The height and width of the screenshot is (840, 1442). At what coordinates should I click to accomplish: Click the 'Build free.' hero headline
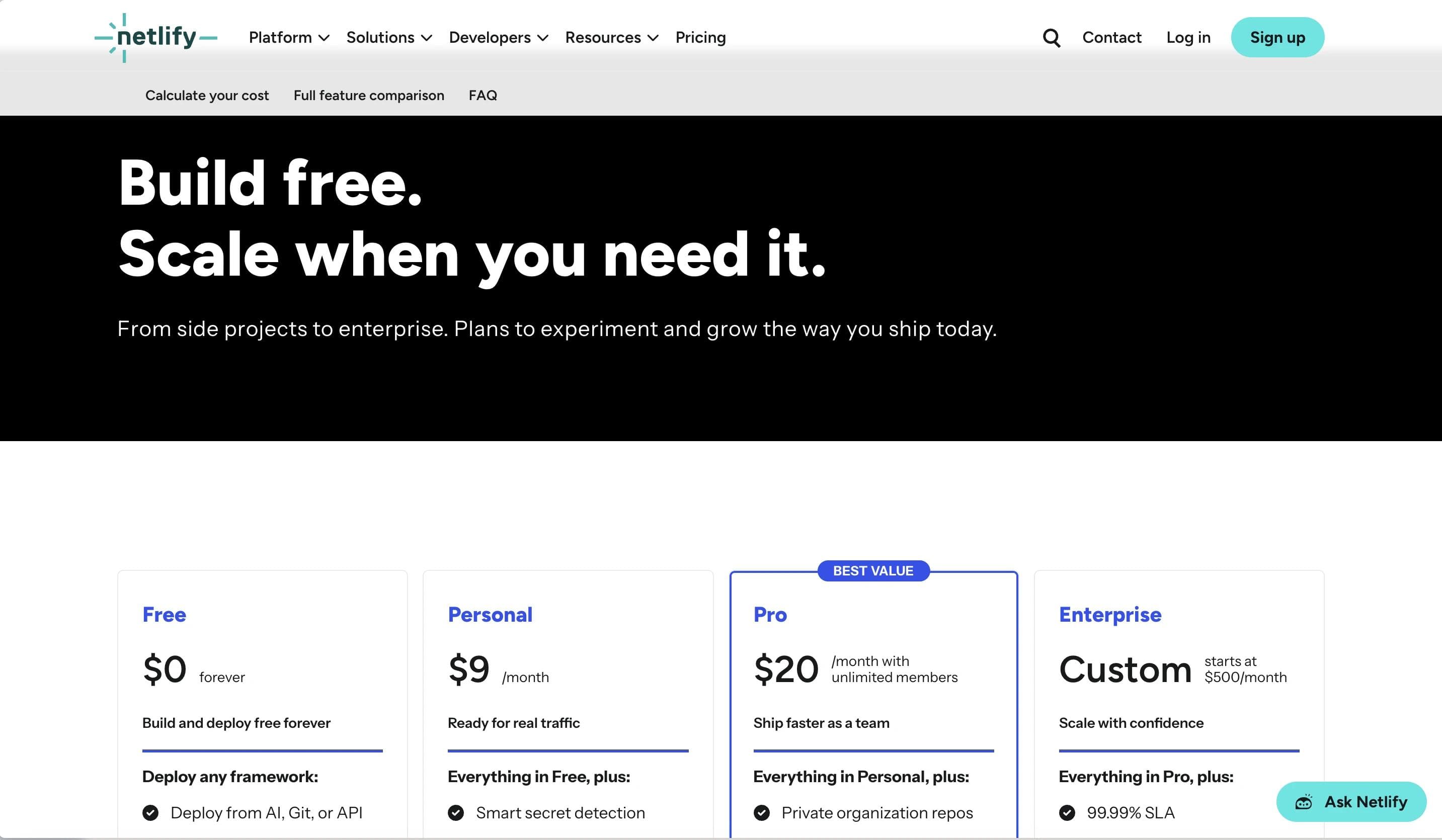[x=270, y=183]
